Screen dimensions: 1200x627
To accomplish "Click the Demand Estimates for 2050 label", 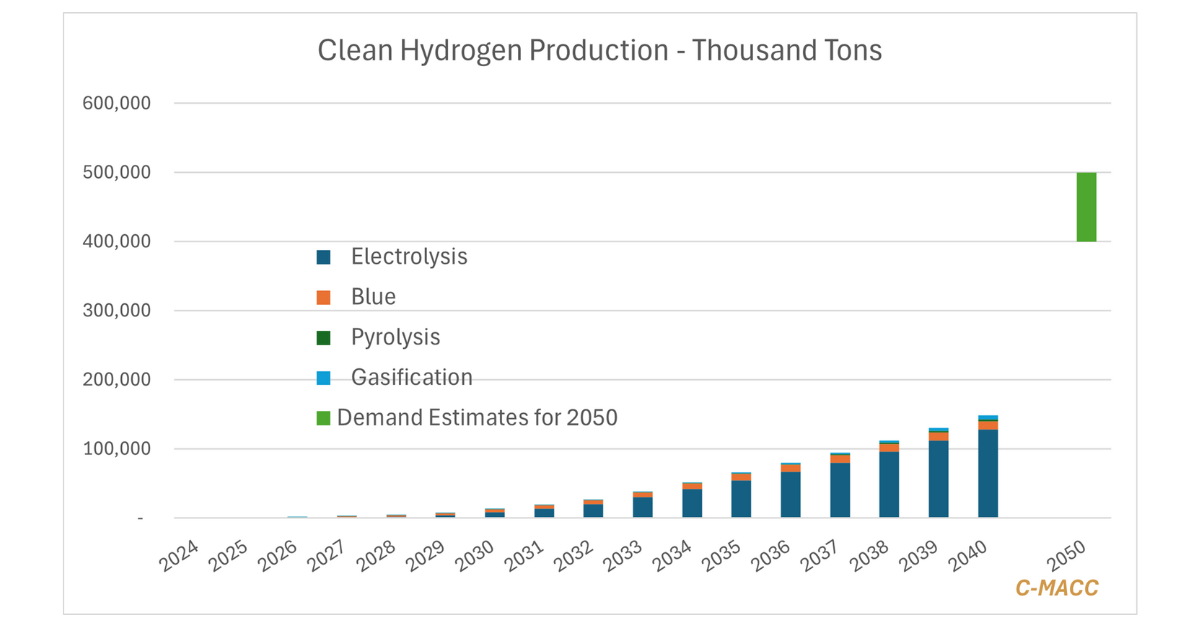I will [477, 418].
